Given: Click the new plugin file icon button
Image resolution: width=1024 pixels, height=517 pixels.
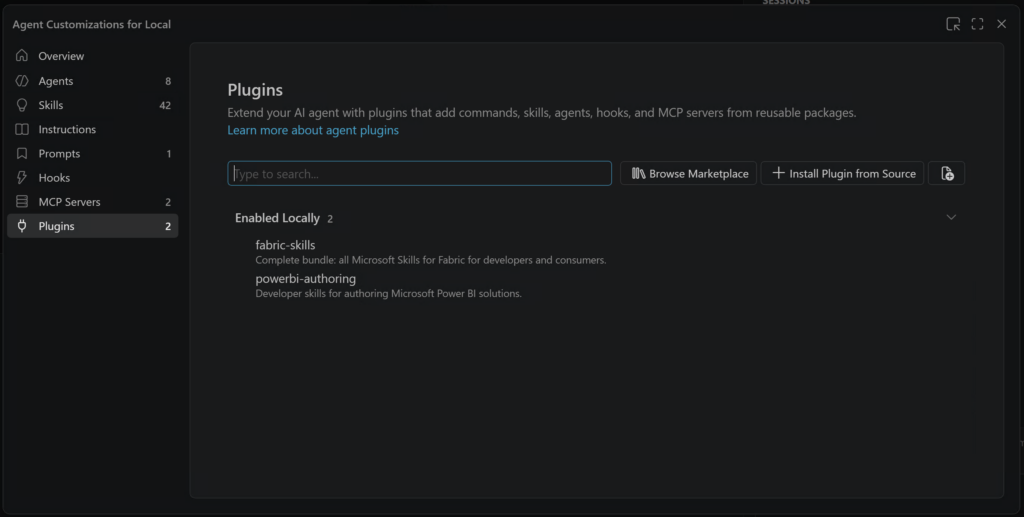Looking at the screenshot, I should click(946, 174).
